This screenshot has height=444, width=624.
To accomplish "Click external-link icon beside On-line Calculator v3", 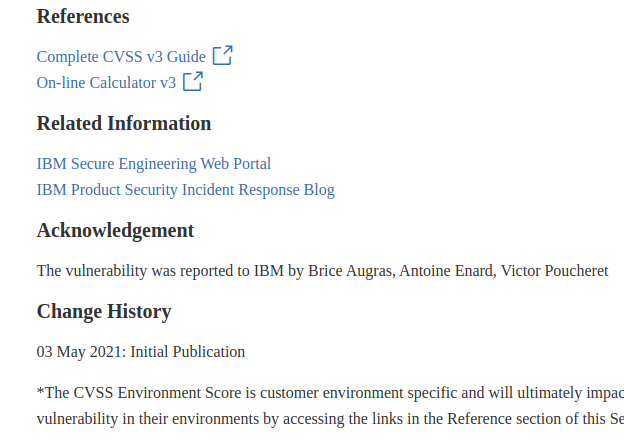I will [192, 82].
